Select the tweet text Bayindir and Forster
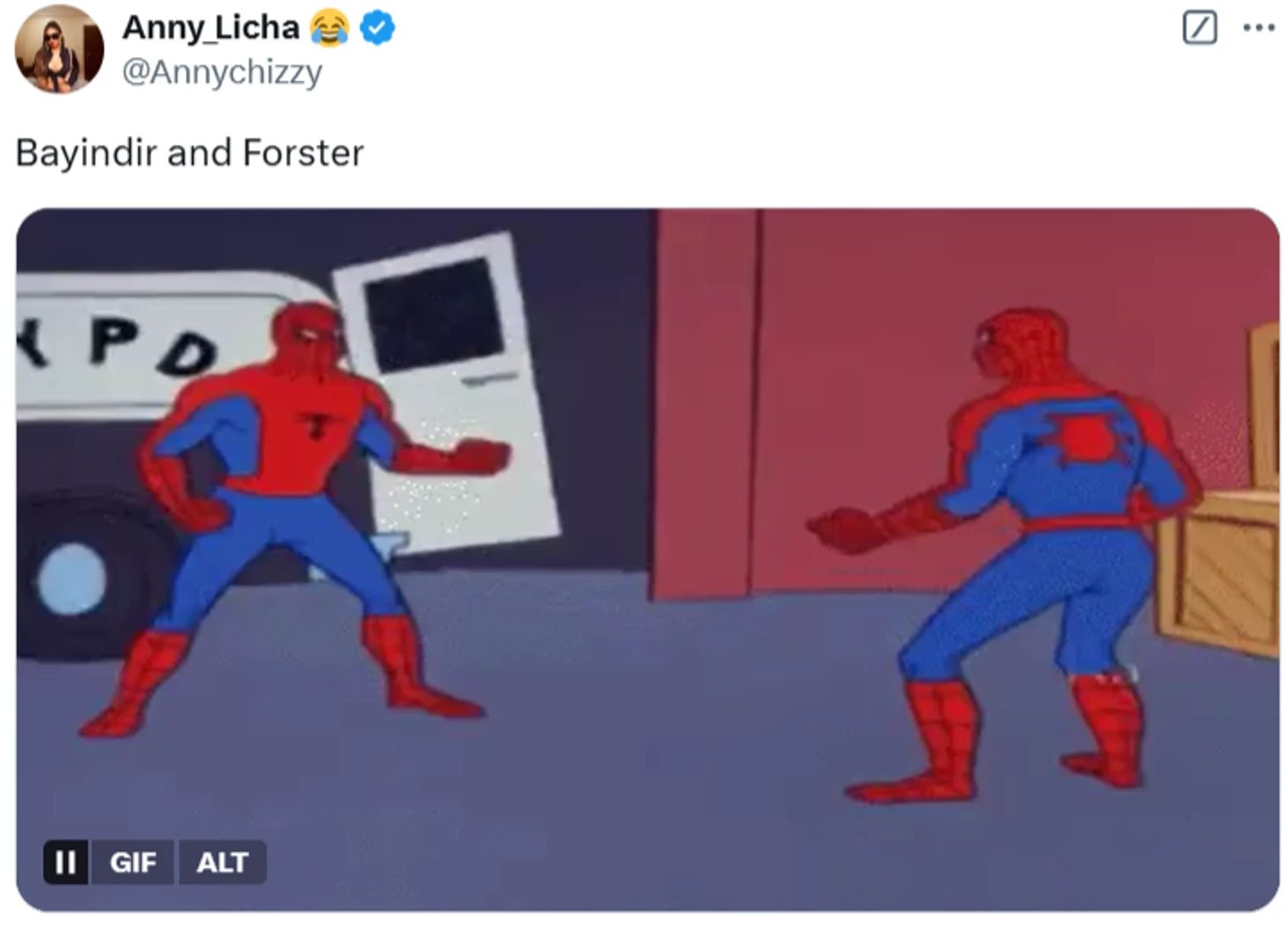This screenshot has height=928, width=1288. (x=190, y=153)
